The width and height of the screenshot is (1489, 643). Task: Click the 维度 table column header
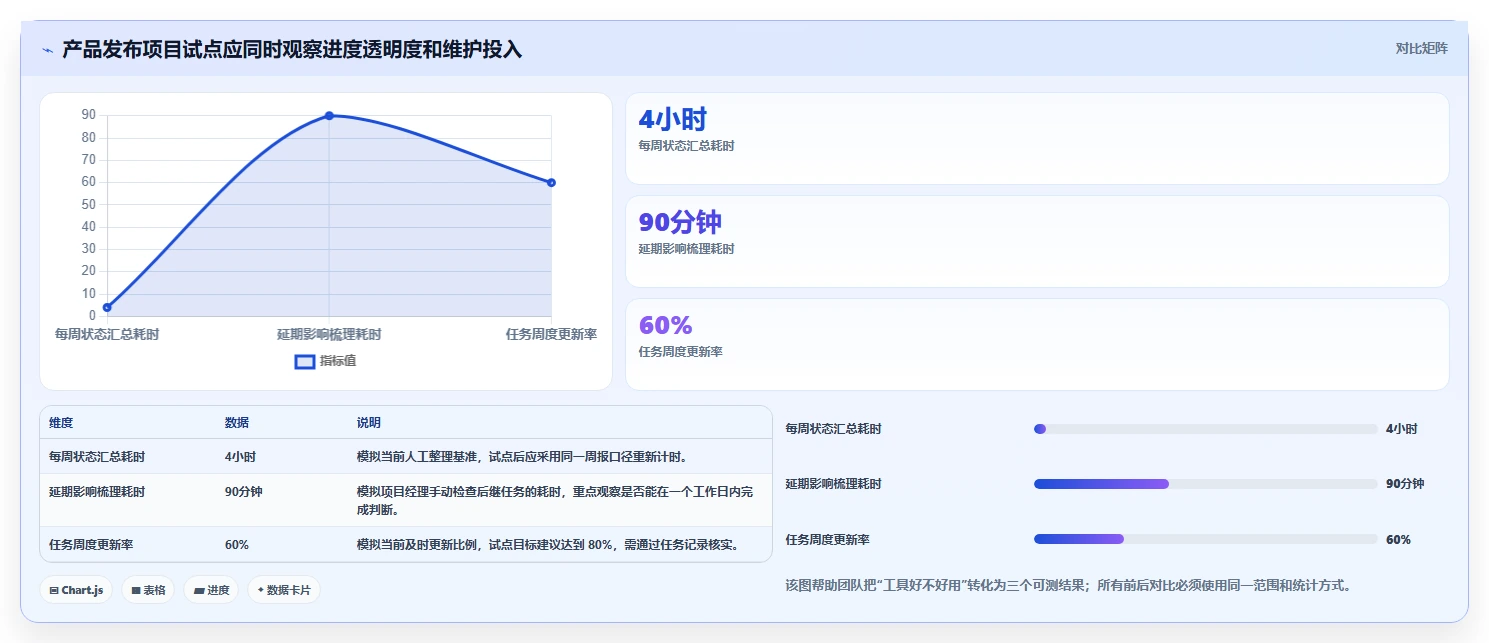click(61, 423)
